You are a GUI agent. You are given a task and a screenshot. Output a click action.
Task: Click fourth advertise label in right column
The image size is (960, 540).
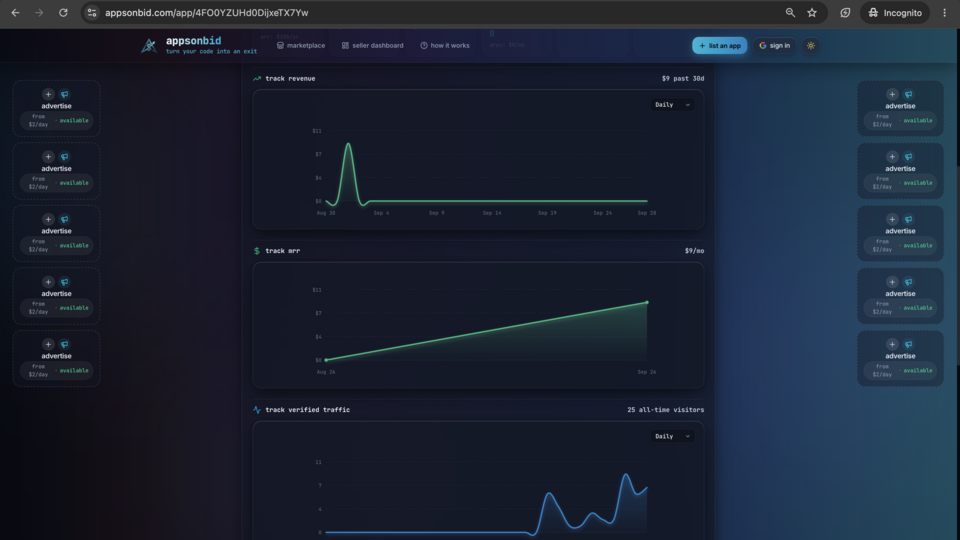tap(900, 293)
